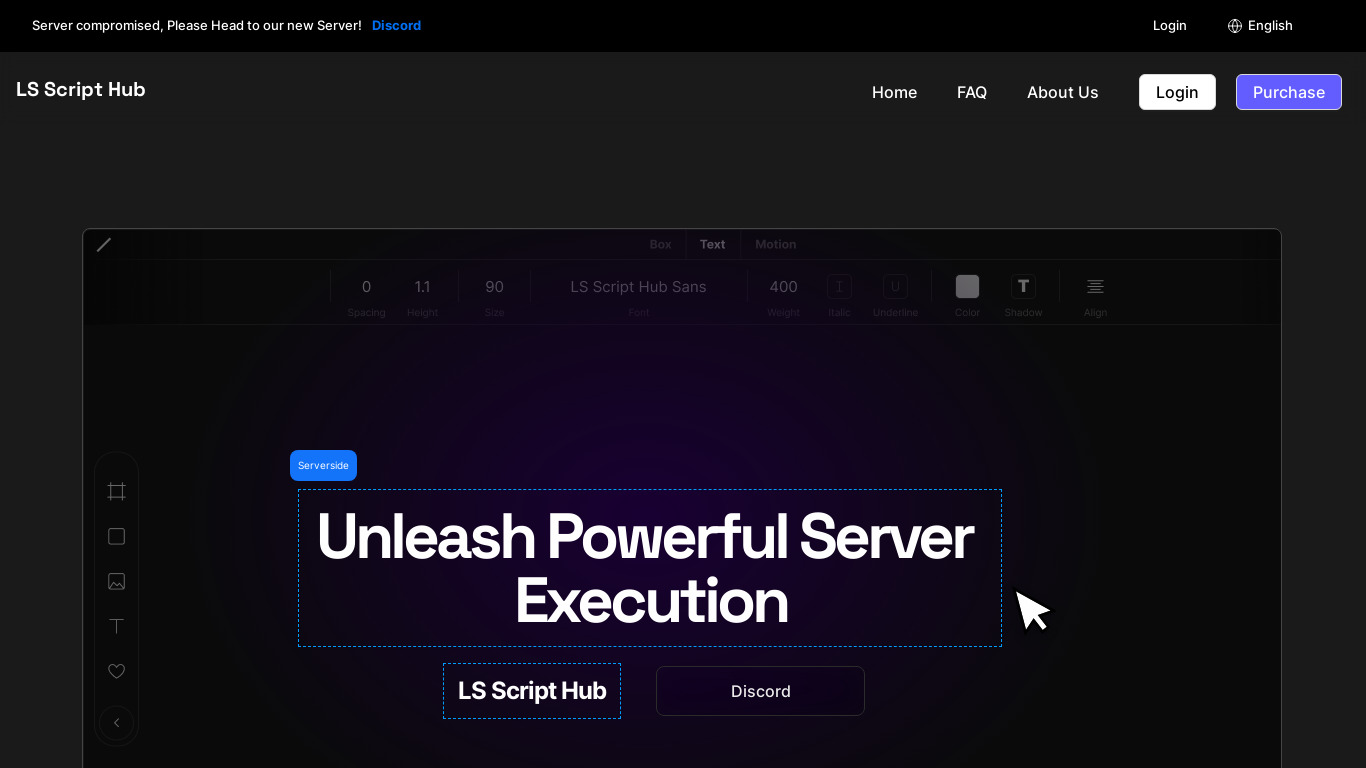Select the Unleash Powerful Server Execution headline
This screenshot has height=768, width=1366.
tap(650, 568)
